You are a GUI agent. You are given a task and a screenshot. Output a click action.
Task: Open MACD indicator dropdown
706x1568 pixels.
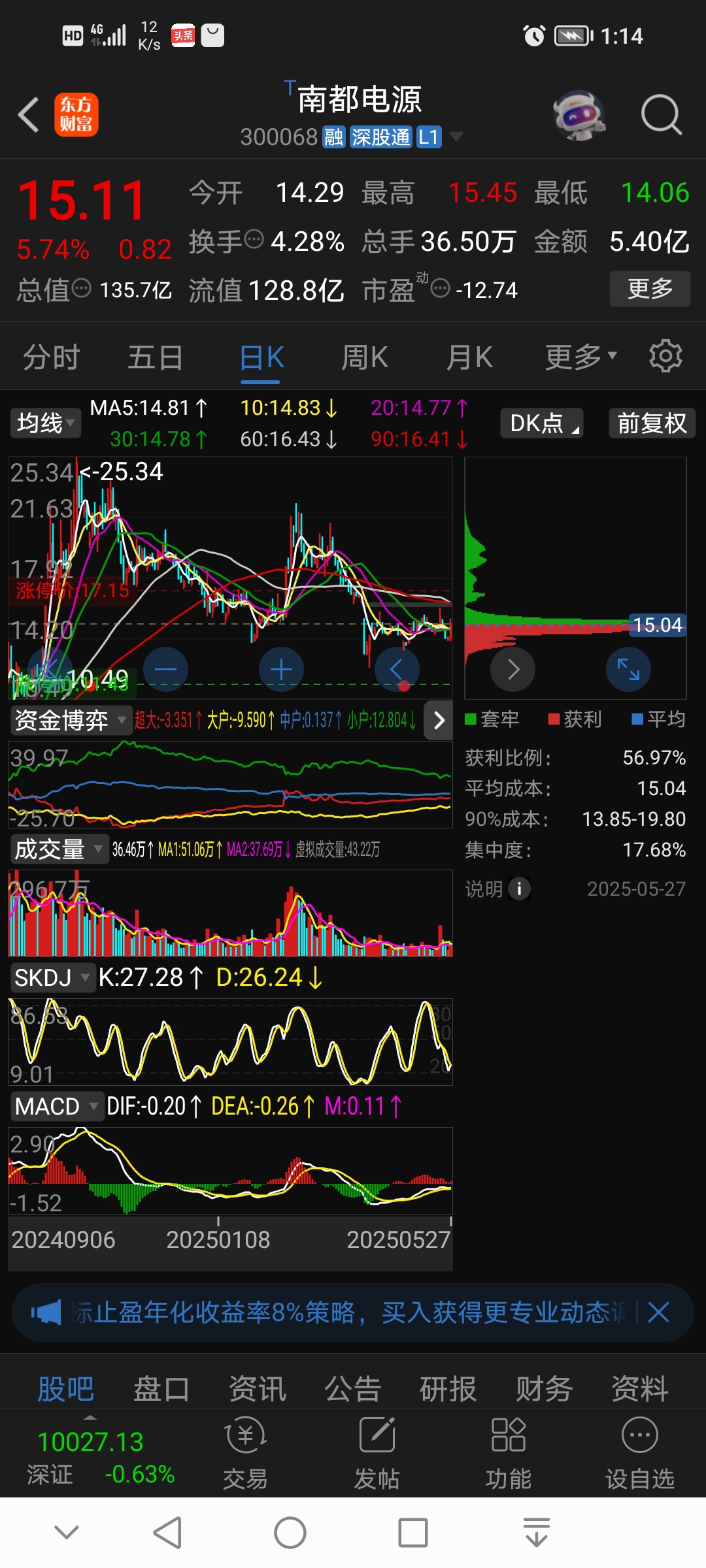pos(57,1107)
